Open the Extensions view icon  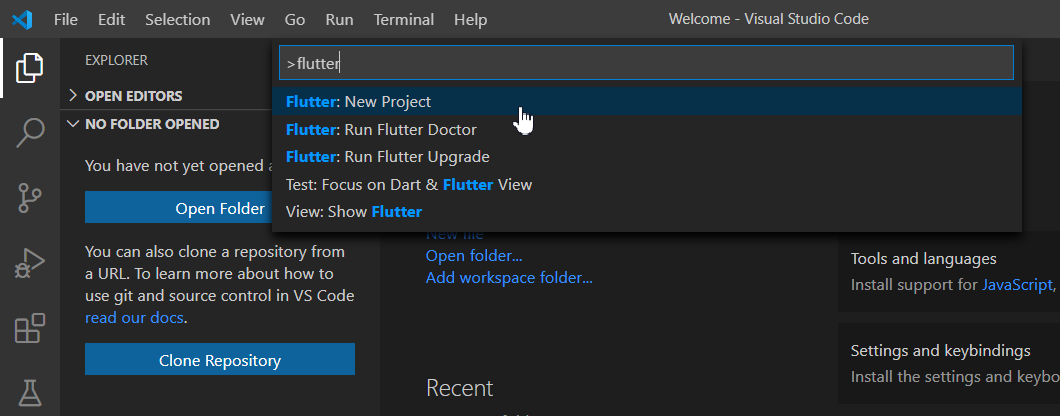[x=30, y=328]
